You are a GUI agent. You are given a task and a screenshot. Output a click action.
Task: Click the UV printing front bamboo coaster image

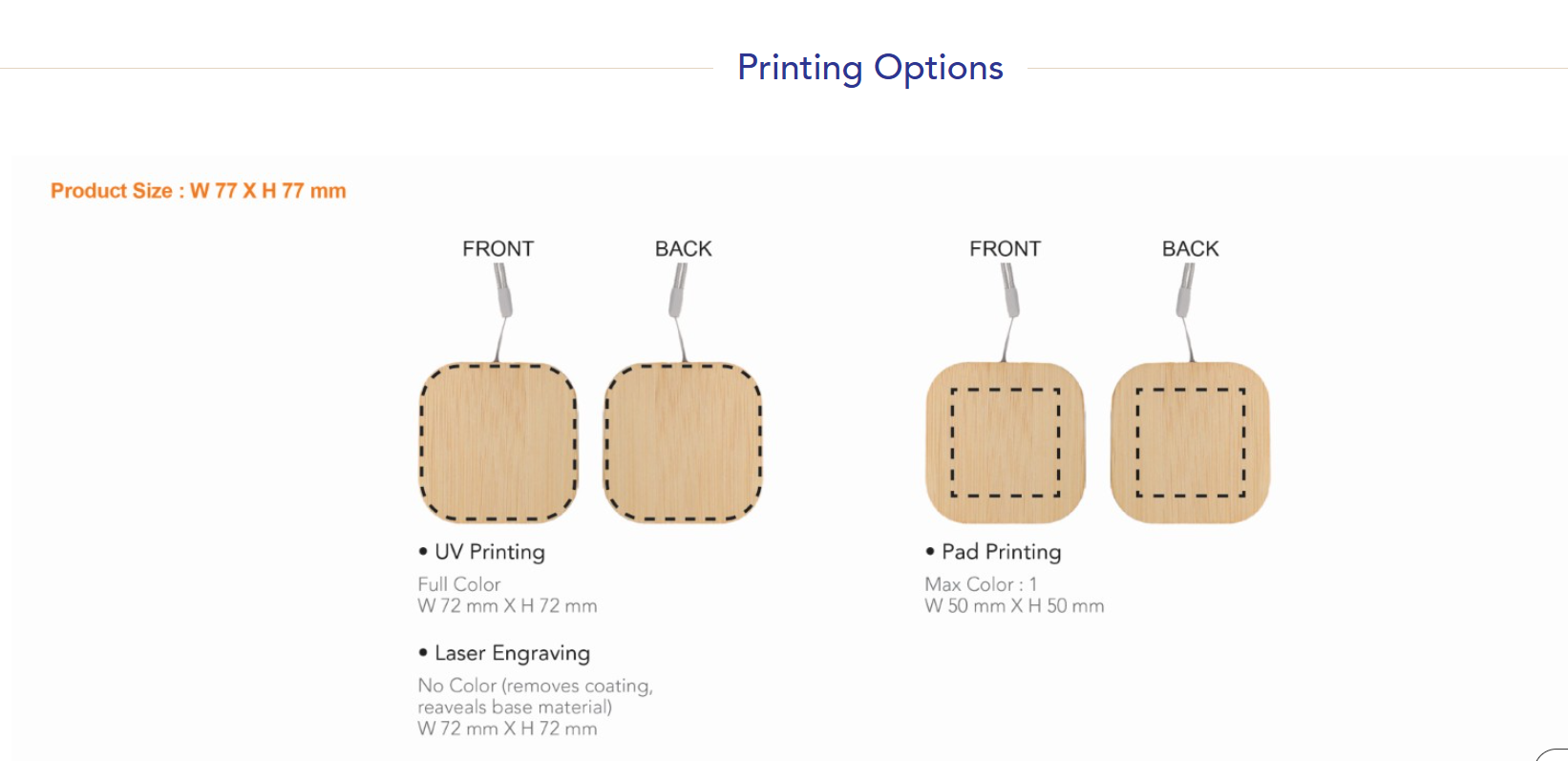click(498, 442)
